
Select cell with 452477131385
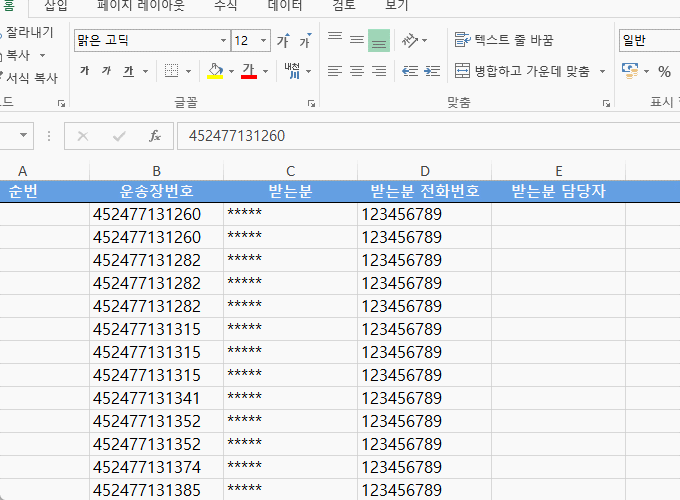pos(157,490)
